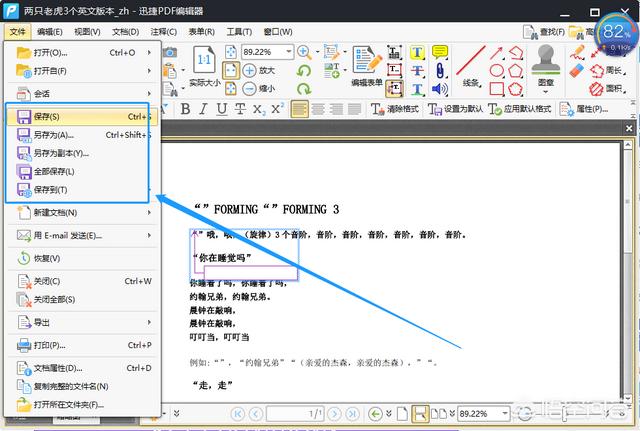Open bottom 89.22% zoom dropdown
This screenshot has height=431, width=640.
[505, 413]
